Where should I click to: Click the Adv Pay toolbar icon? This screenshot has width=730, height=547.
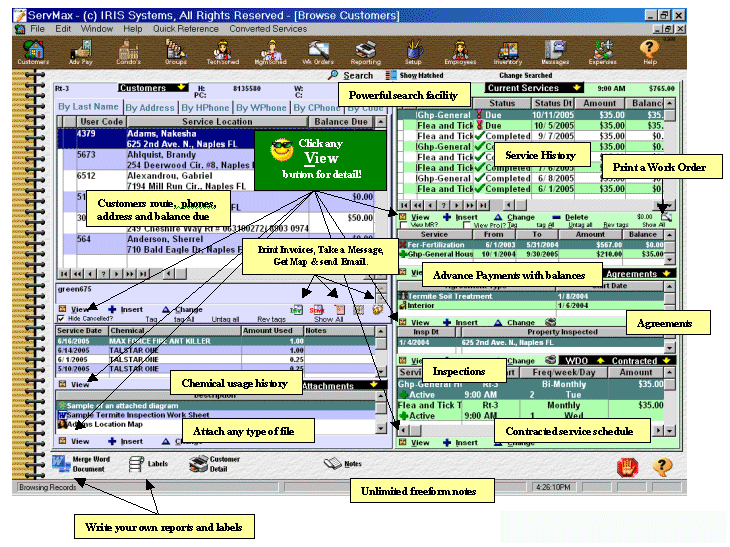[80, 51]
